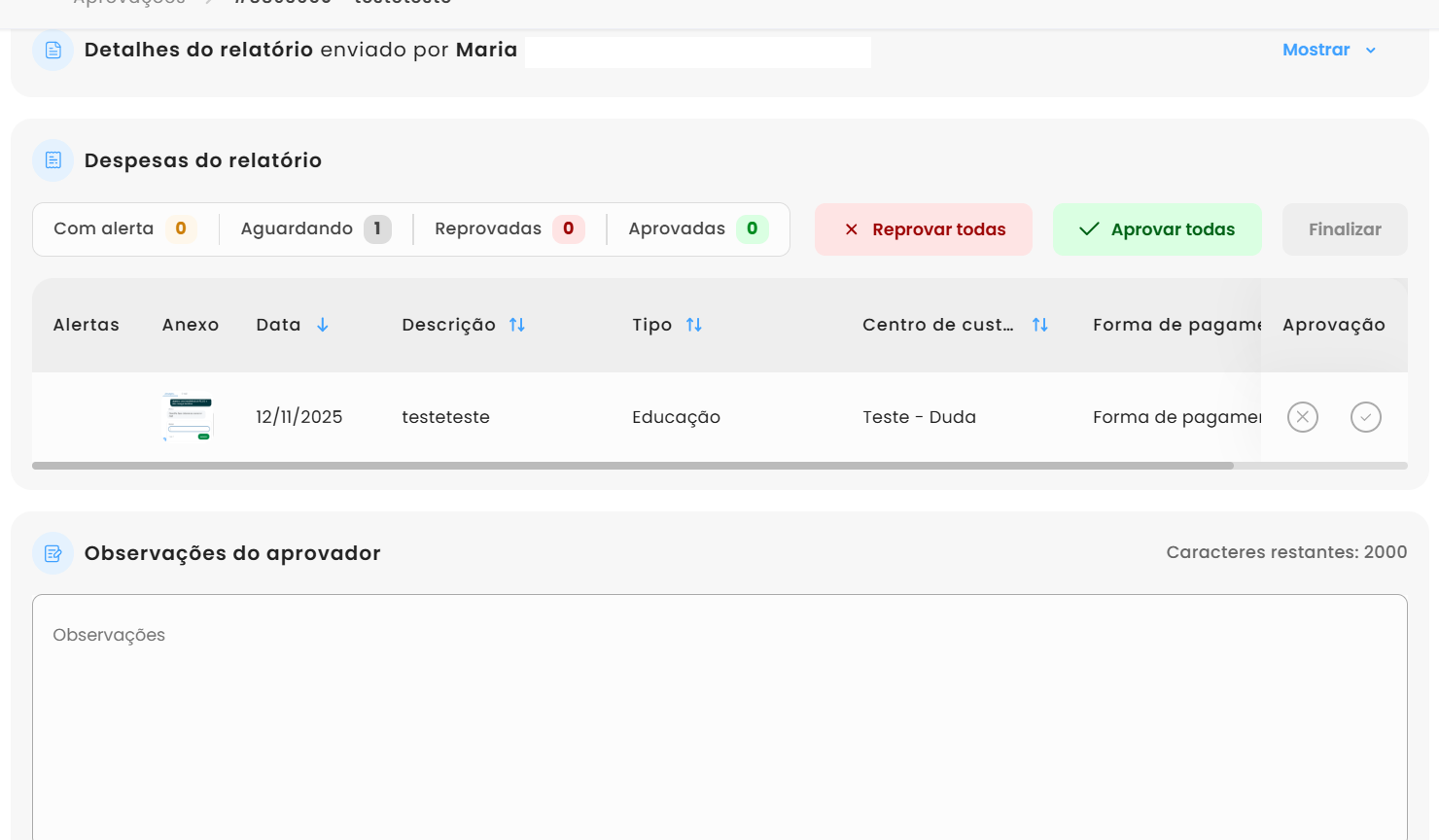Sort the Descrição column

[x=517, y=325]
